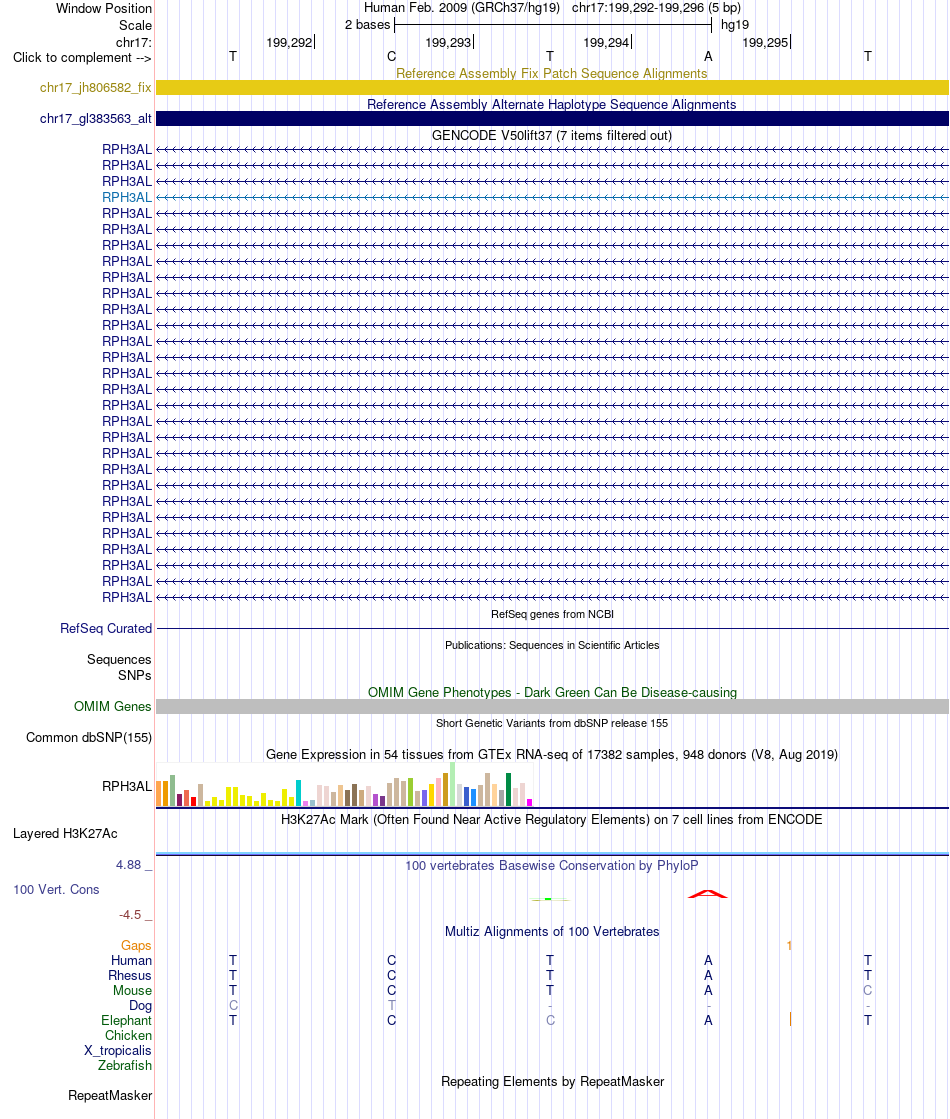Select the "Scale" label in the ruler

point(135,25)
